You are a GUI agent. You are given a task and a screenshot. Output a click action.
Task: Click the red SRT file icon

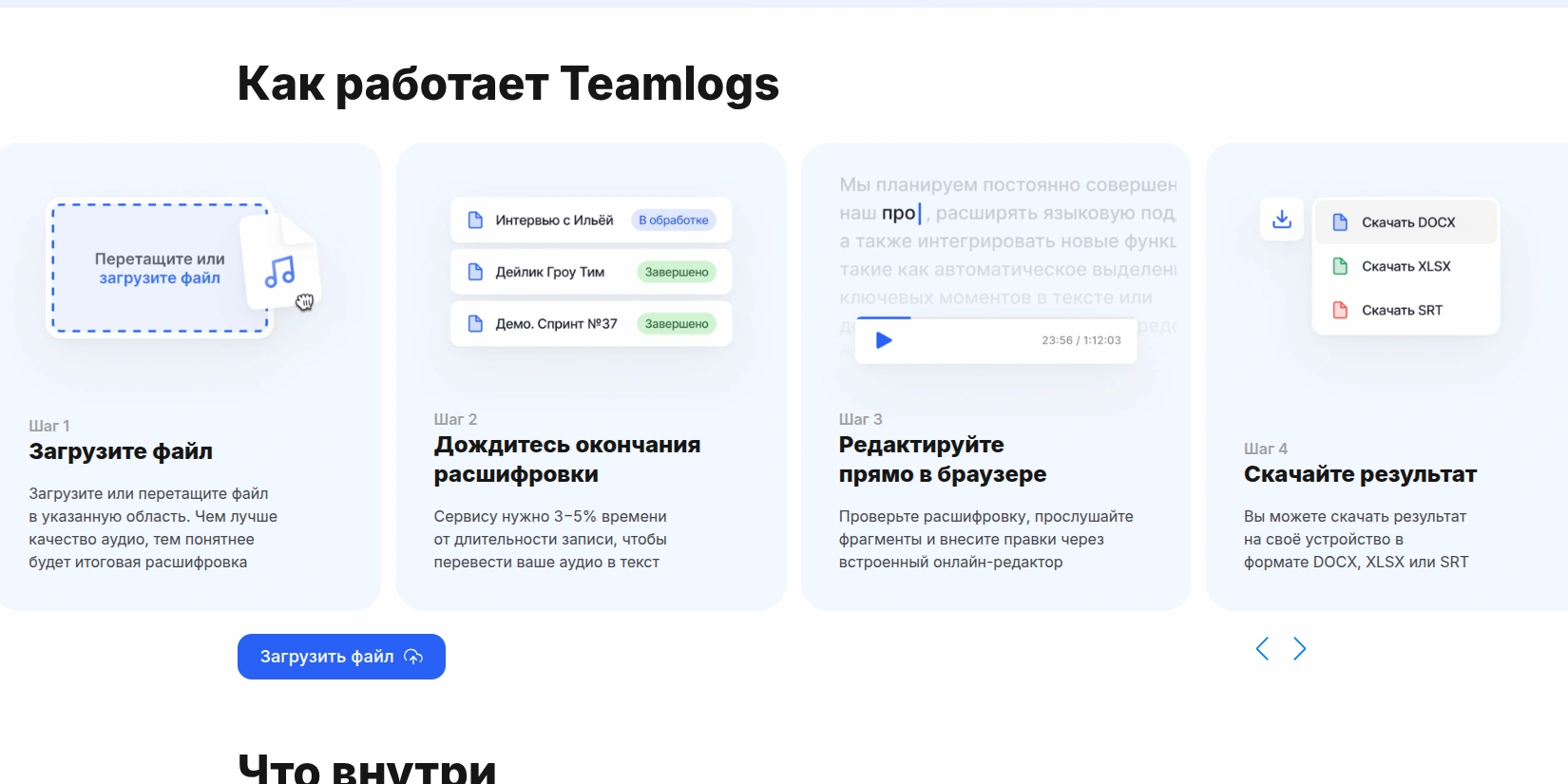pyautogui.click(x=1341, y=310)
